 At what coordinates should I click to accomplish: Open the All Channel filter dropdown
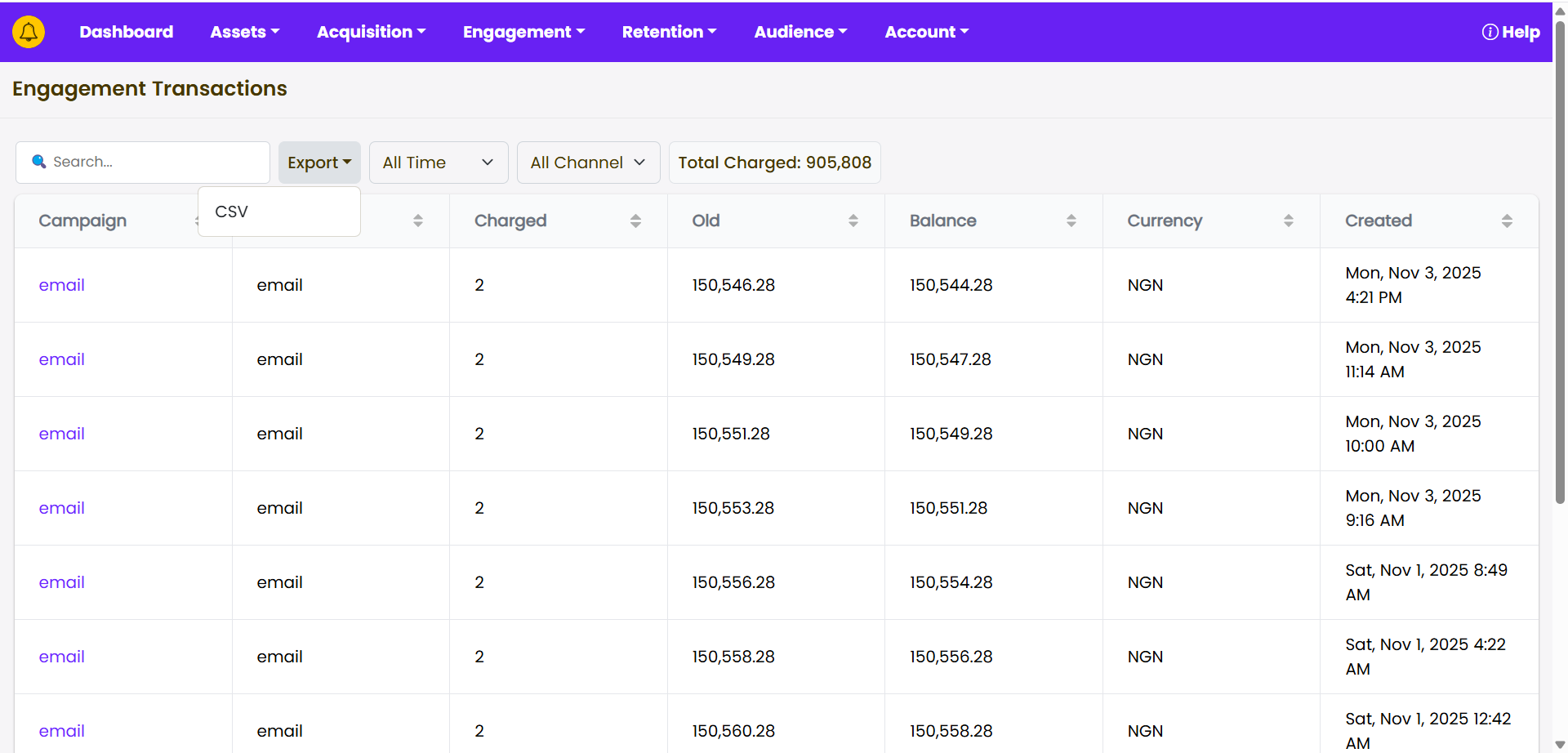[588, 163]
